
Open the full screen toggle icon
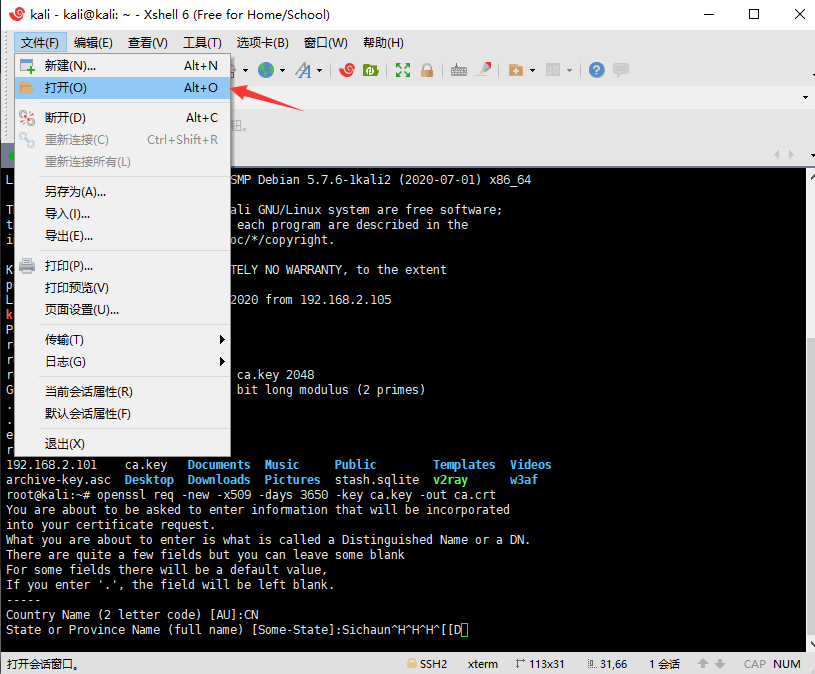(x=403, y=71)
